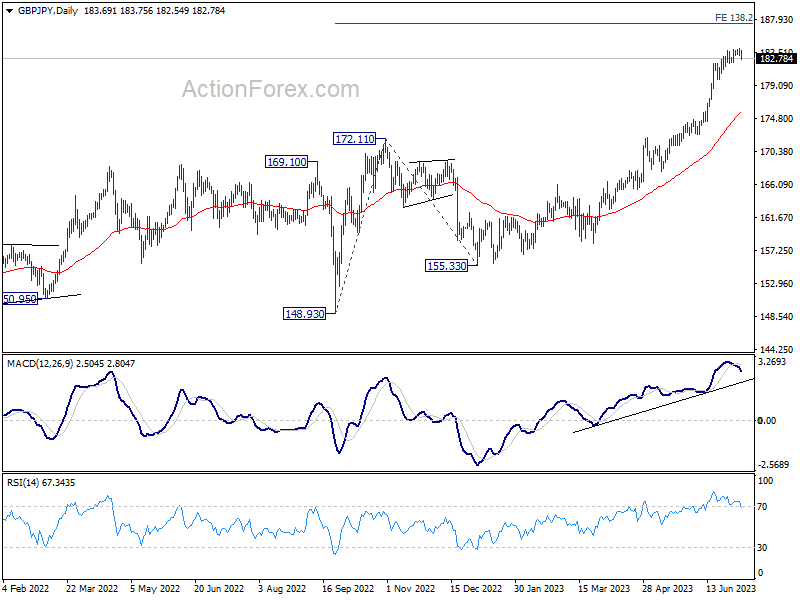The width and height of the screenshot is (800, 600).
Task: Click the 169.100 price label
Action: 287,162
